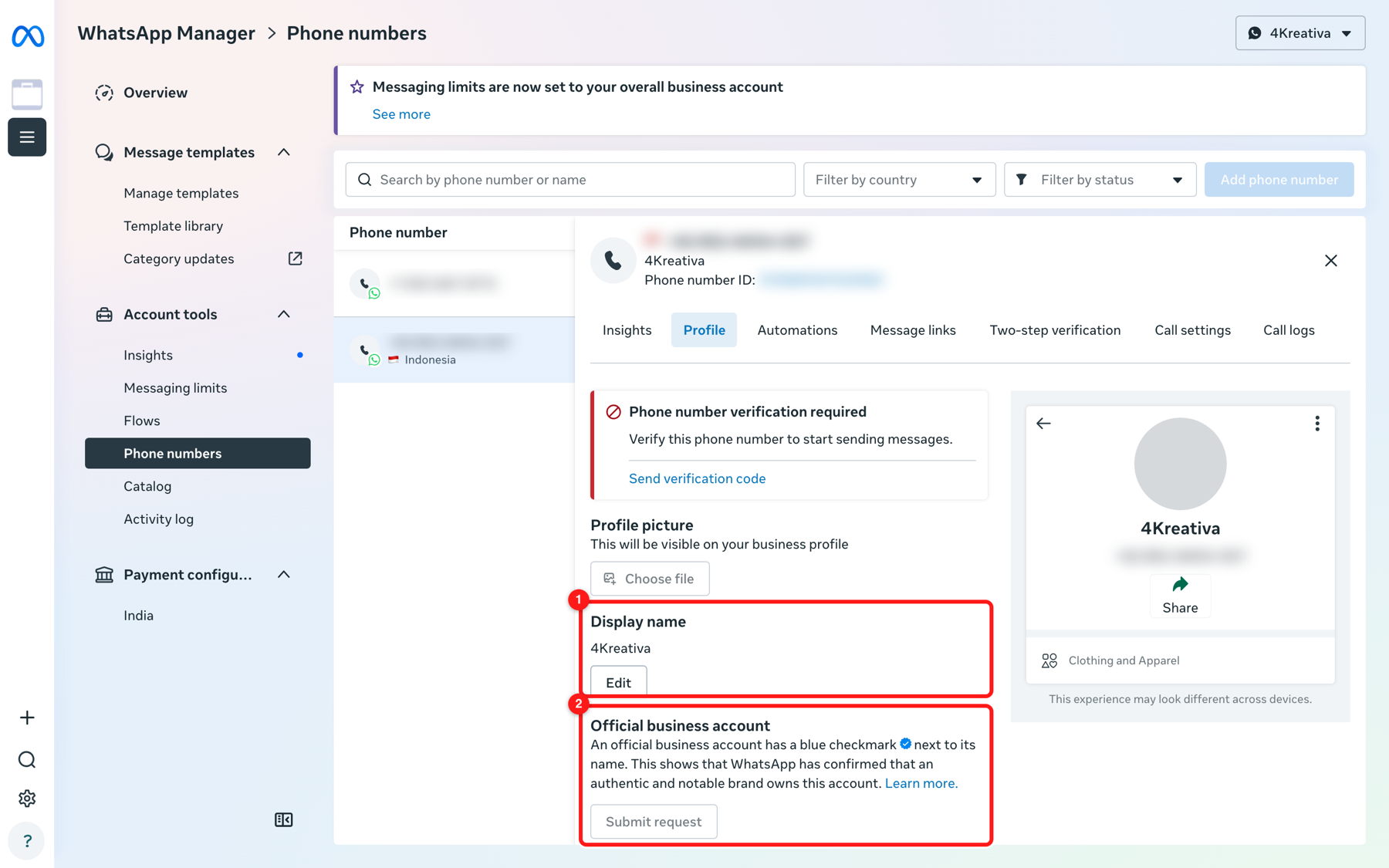Open Flows in sidebar
Screen dimensions: 1389x868
tap(142, 420)
